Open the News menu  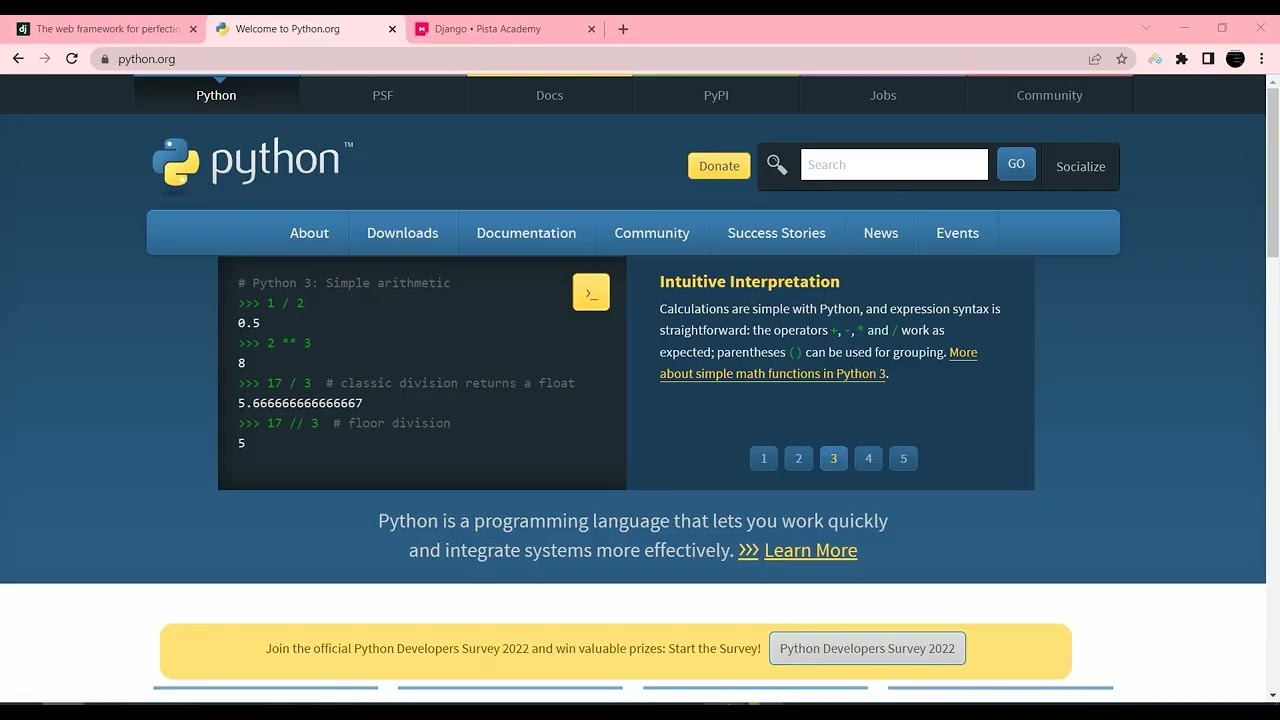click(881, 233)
